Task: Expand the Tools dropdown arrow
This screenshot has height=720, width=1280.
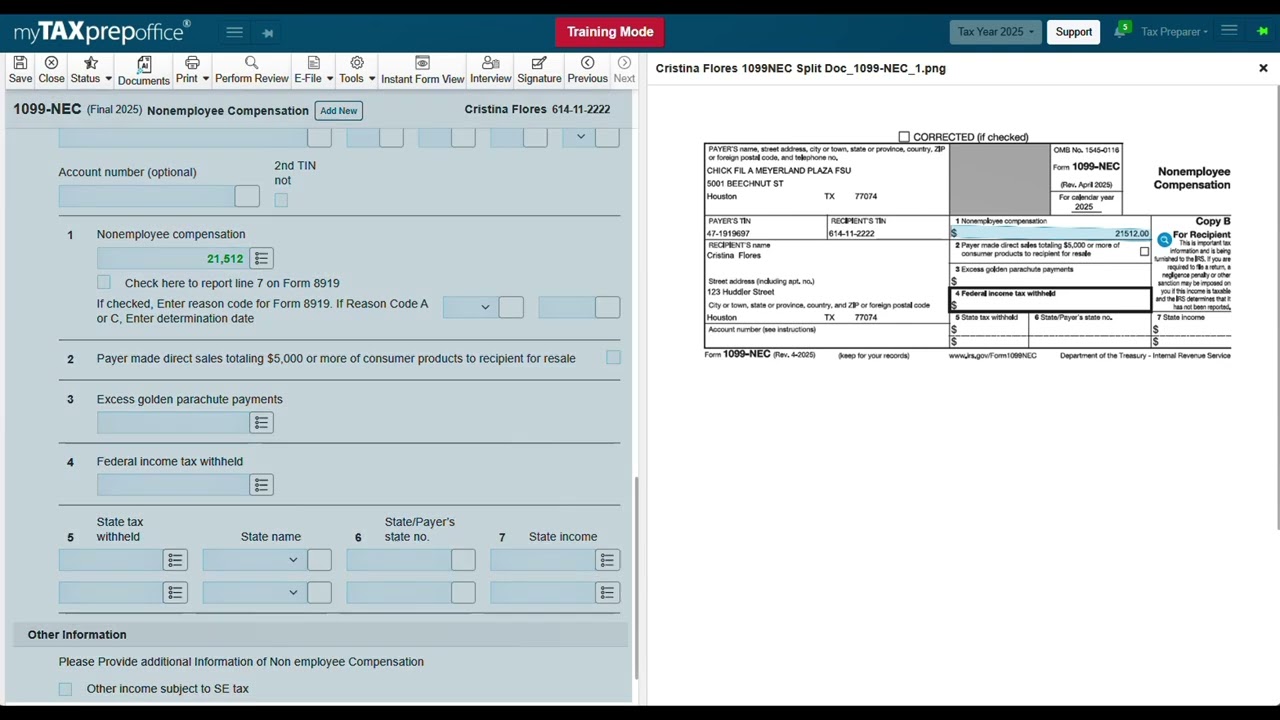Action: click(x=371, y=79)
